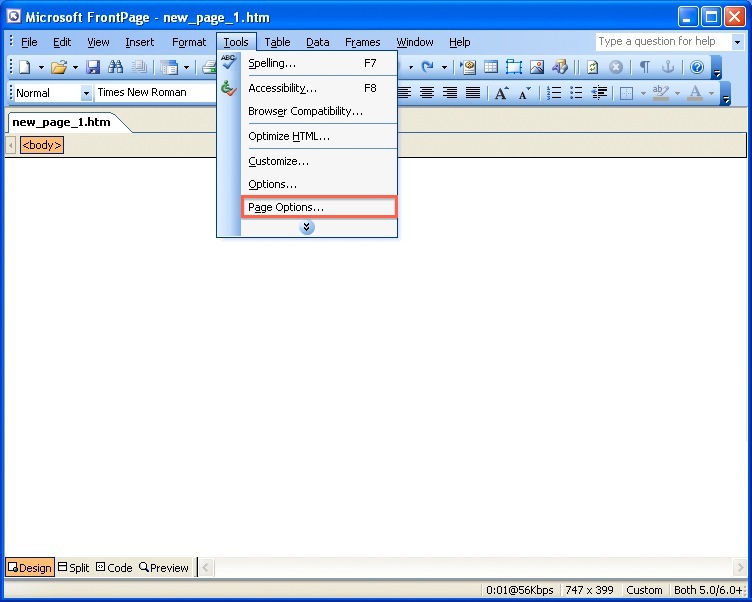Screen dimensions: 752x602
Task: Choose Optimize HTML menu entry
Action: (x=288, y=136)
